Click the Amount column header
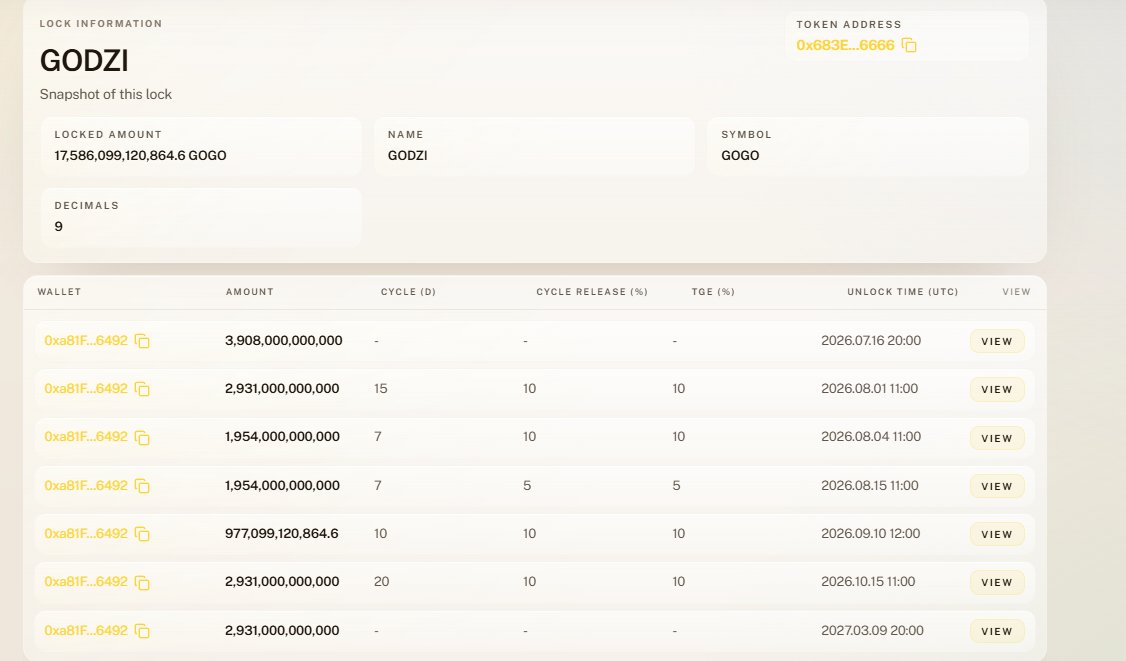Image resolution: width=1126 pixels, height=661 pixels. coord(249,292)
